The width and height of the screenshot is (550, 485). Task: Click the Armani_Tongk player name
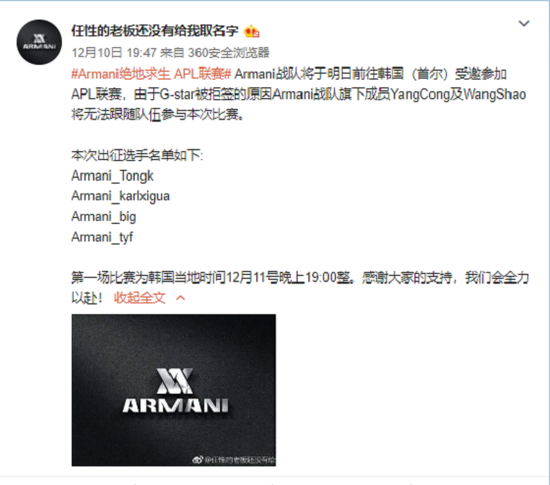(112, 176)
